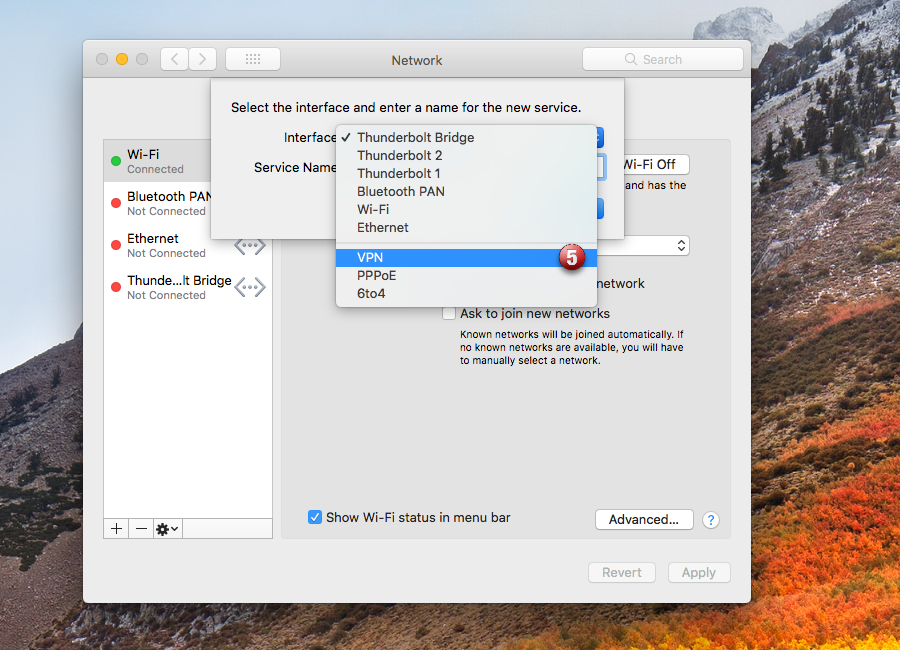Select Wi-Fi service in sidebar
900x650 pixels.
[x=158, y=161]
